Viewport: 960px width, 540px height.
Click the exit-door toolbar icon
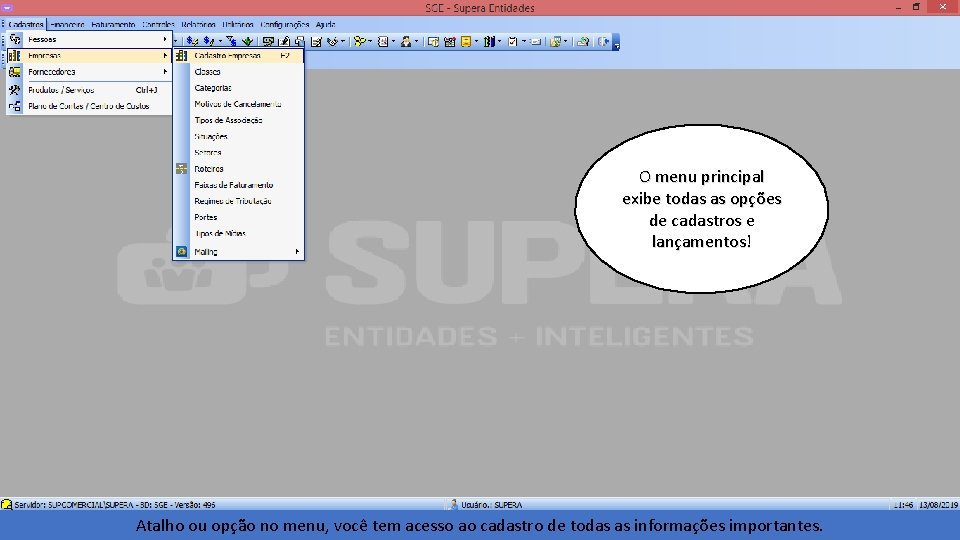coord(604,42)
